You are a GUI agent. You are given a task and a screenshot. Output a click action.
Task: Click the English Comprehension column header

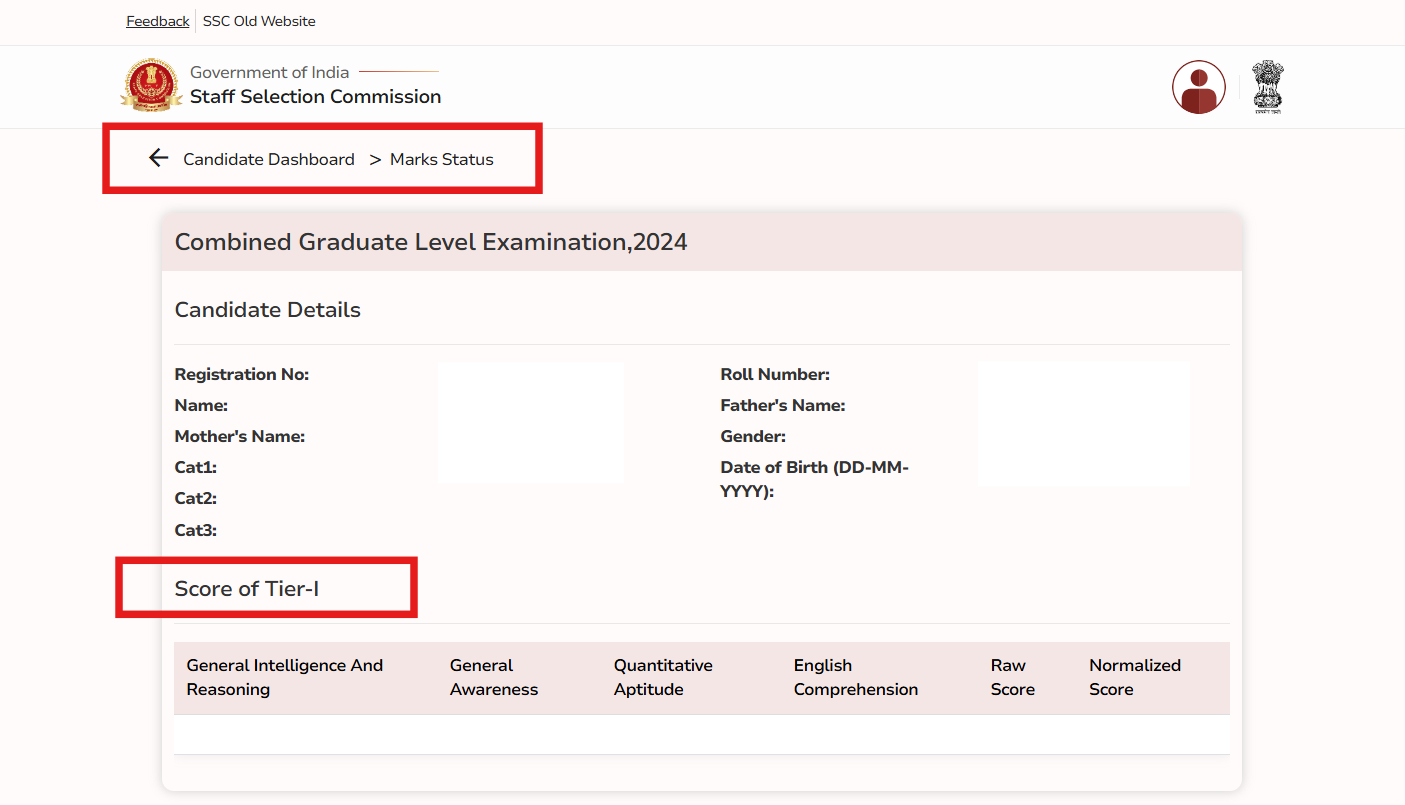click(x=855, y=677)
